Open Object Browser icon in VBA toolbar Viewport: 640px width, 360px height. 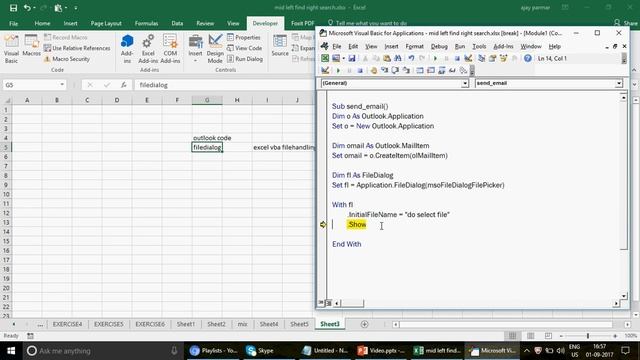tap(503, 58)
